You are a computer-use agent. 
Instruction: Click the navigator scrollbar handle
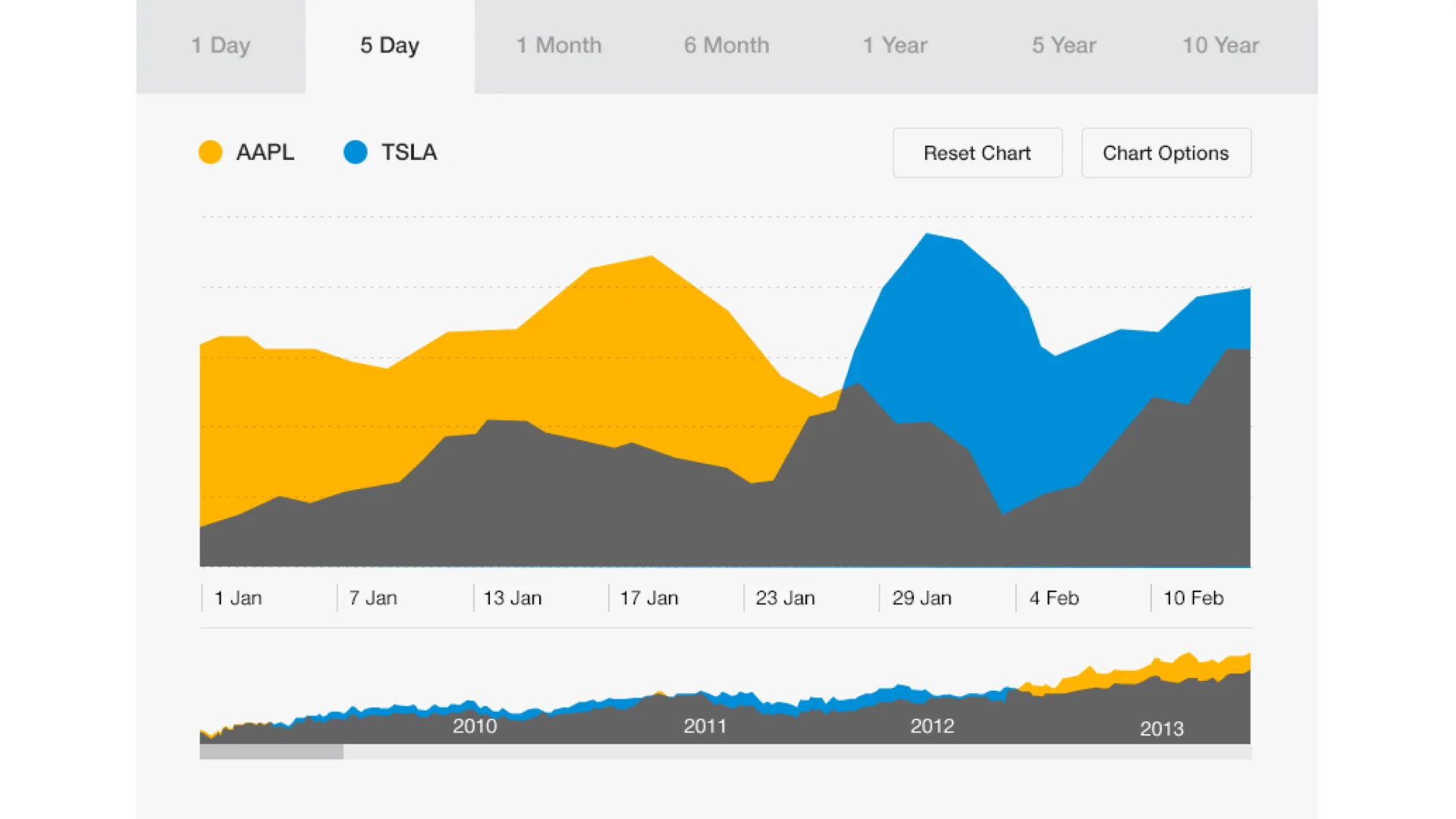point(271,752)
